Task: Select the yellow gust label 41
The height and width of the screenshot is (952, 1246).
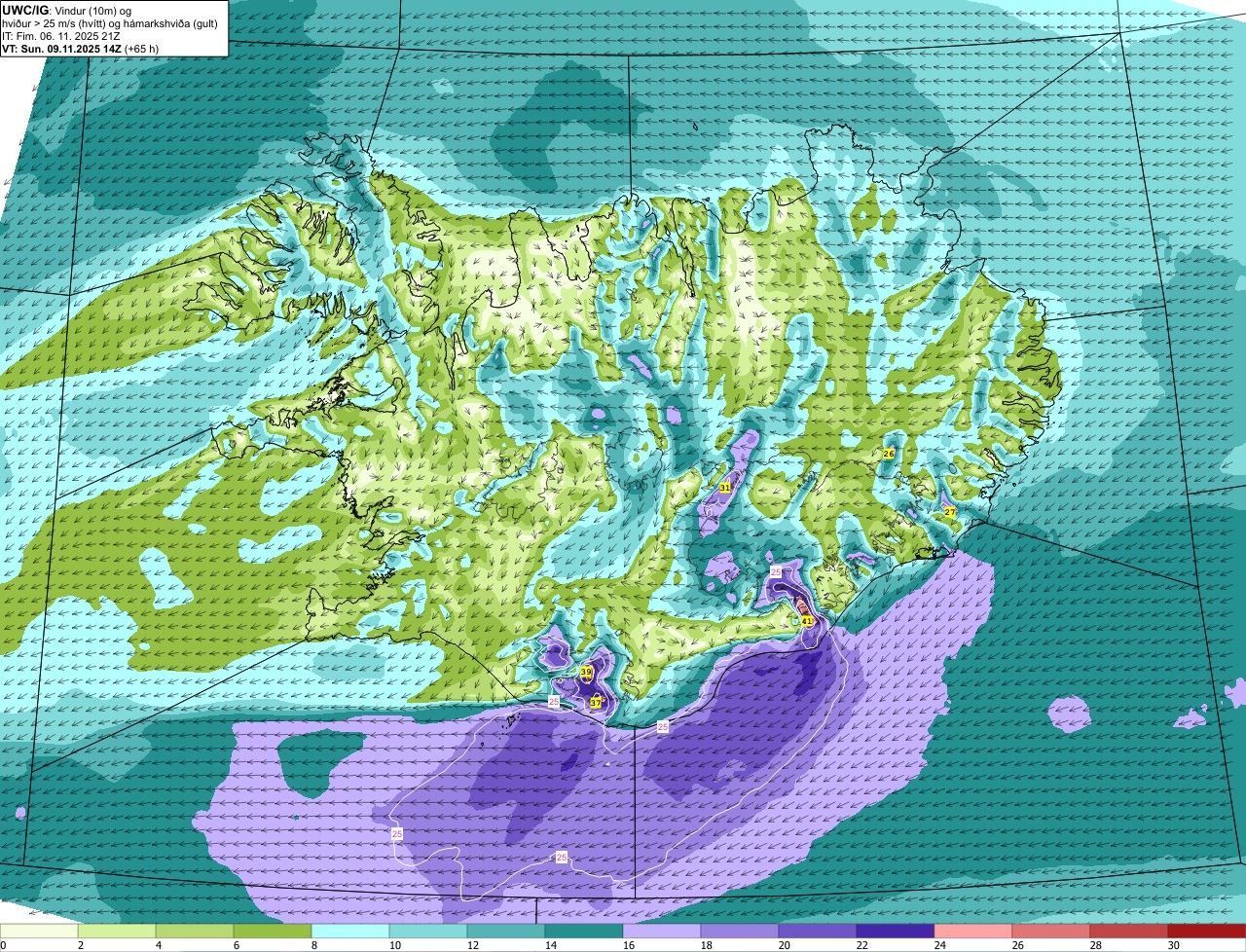Action: tap(807, 620)
